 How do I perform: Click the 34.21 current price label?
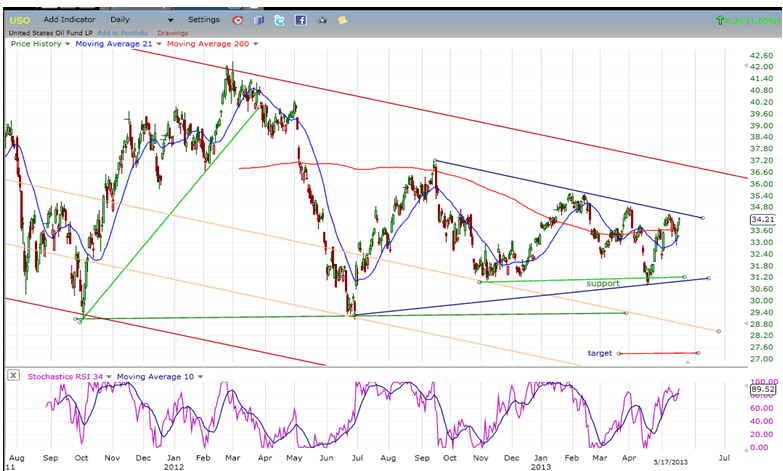click(762, 219)
